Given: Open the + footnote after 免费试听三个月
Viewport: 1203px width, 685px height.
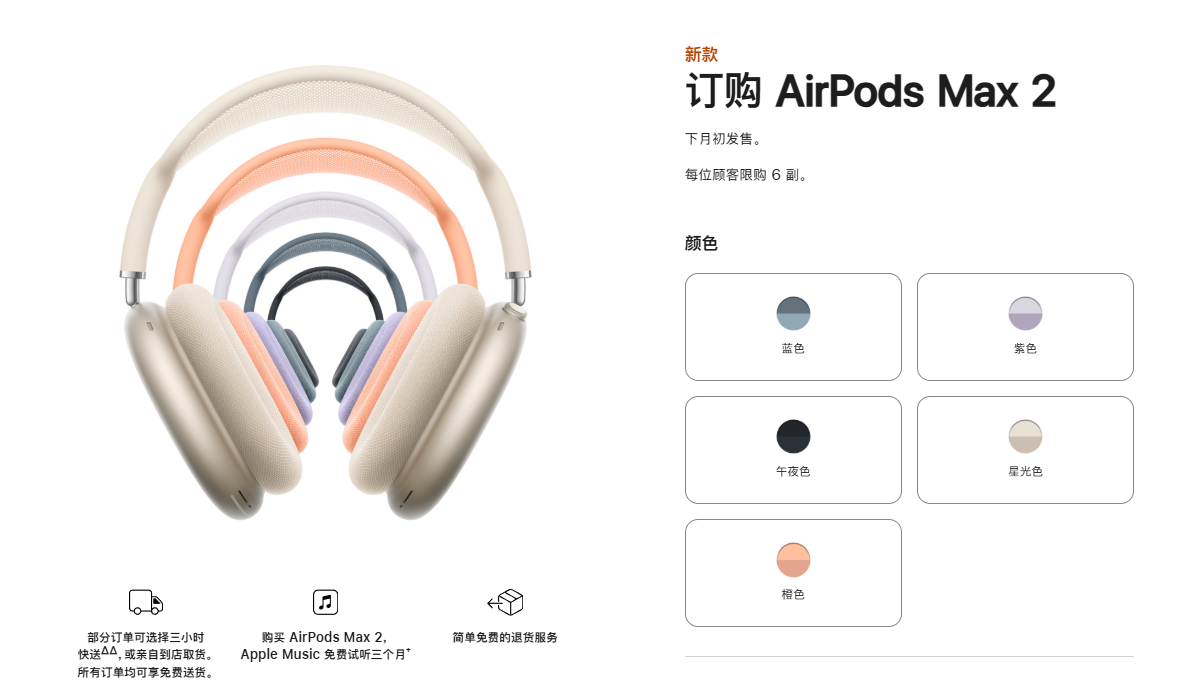Looking at the screenshot, I should coord(408,651).
